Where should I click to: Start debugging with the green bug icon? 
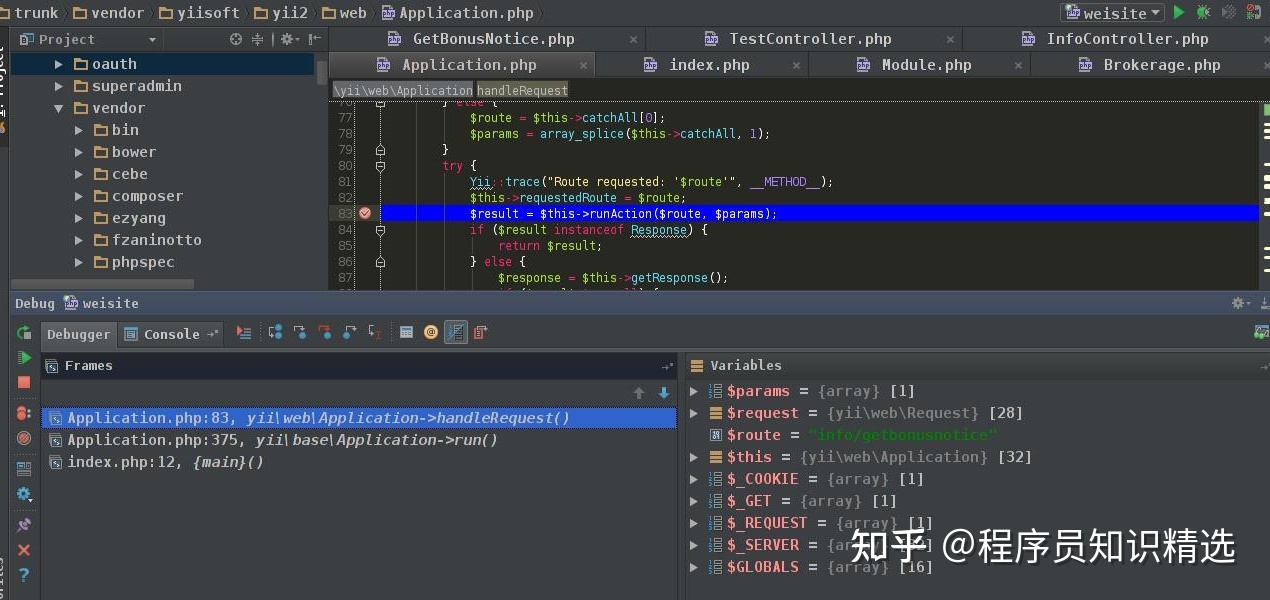point(1202,13)
